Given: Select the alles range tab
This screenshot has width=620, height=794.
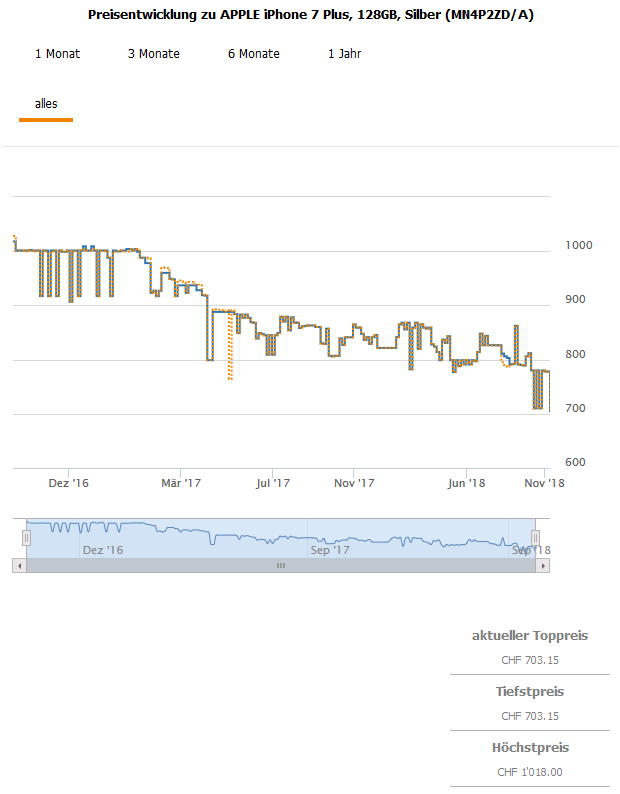Looking at the screenshot, I should click(46, 104).
